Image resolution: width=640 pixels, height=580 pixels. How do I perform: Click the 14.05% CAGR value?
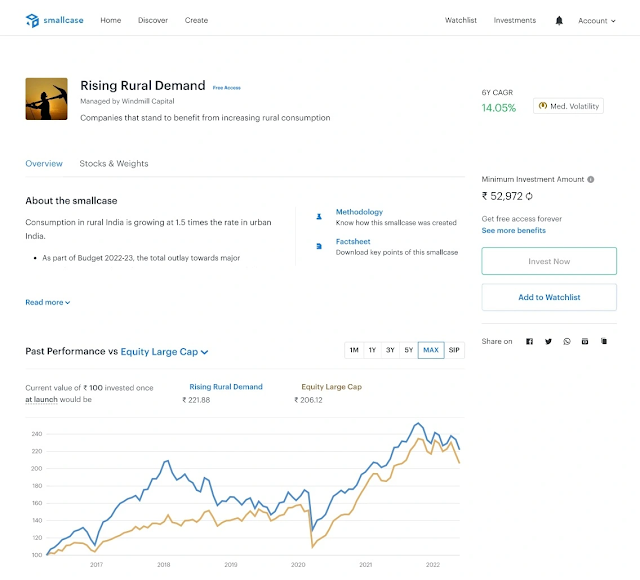click(499, 108)
